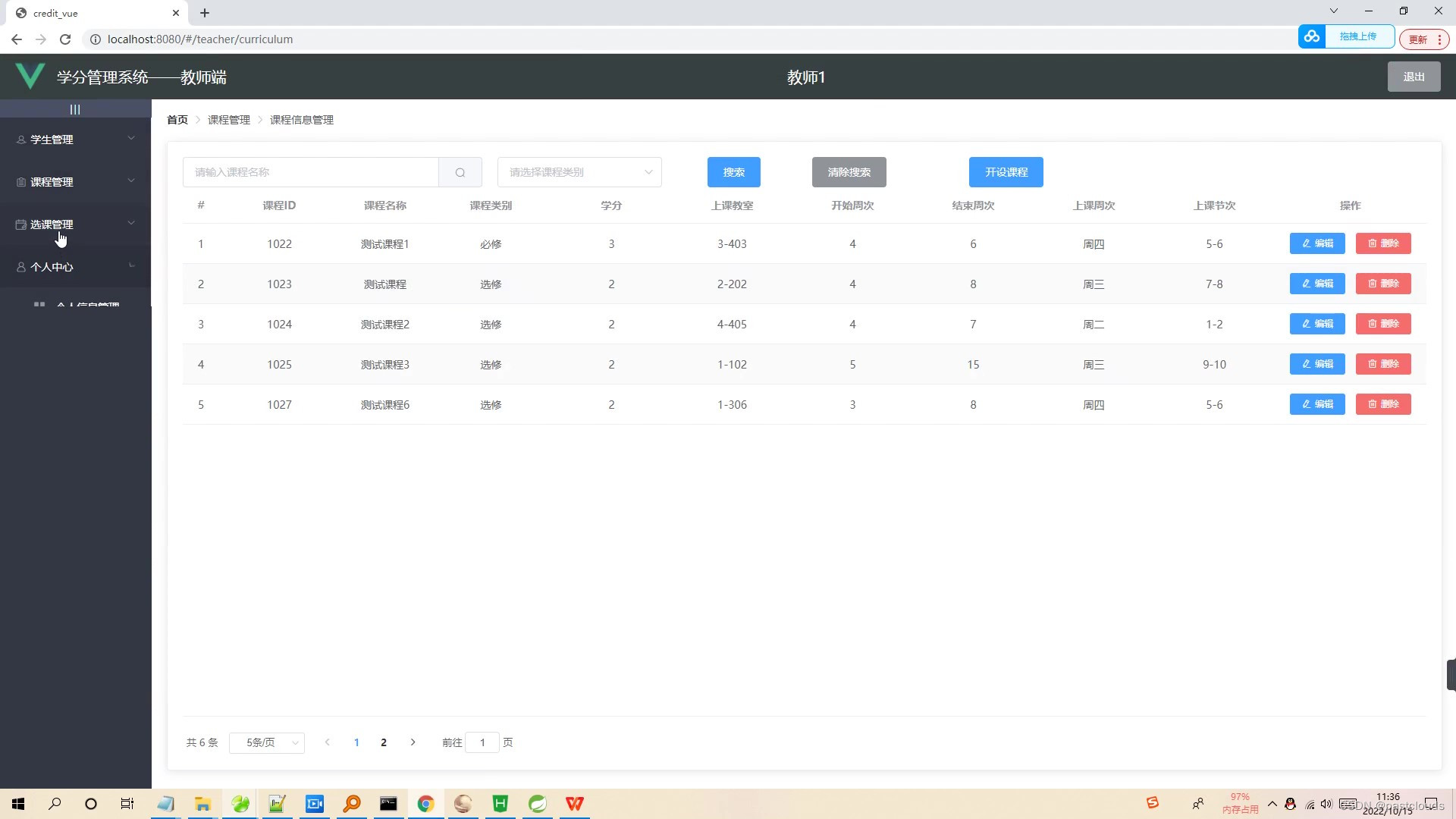Open the 5条/页 page size dropdown

(267, 742)
